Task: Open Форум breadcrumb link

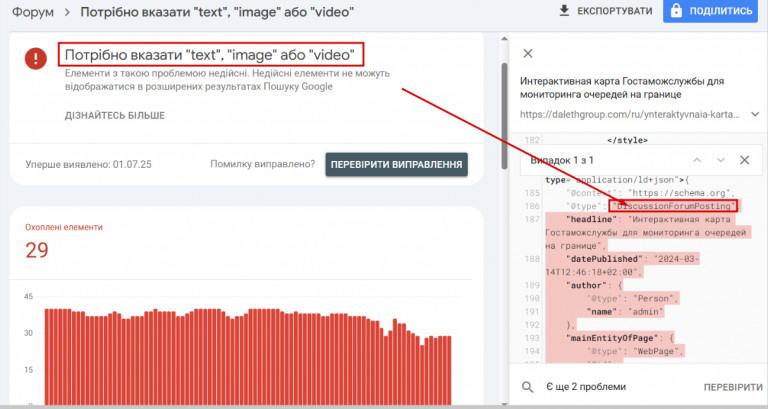Action: pyautogui.click(x=33, y=12)
